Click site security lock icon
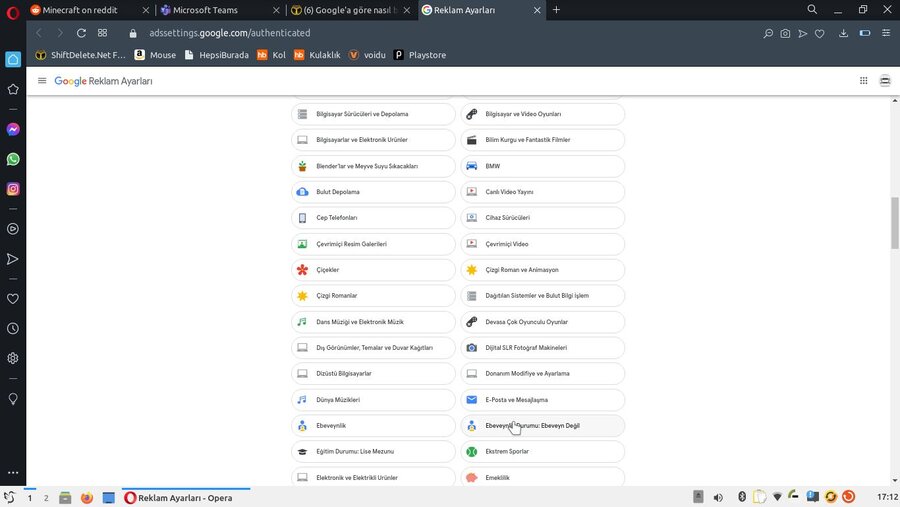900x507 pixels. tap(133, 33)
